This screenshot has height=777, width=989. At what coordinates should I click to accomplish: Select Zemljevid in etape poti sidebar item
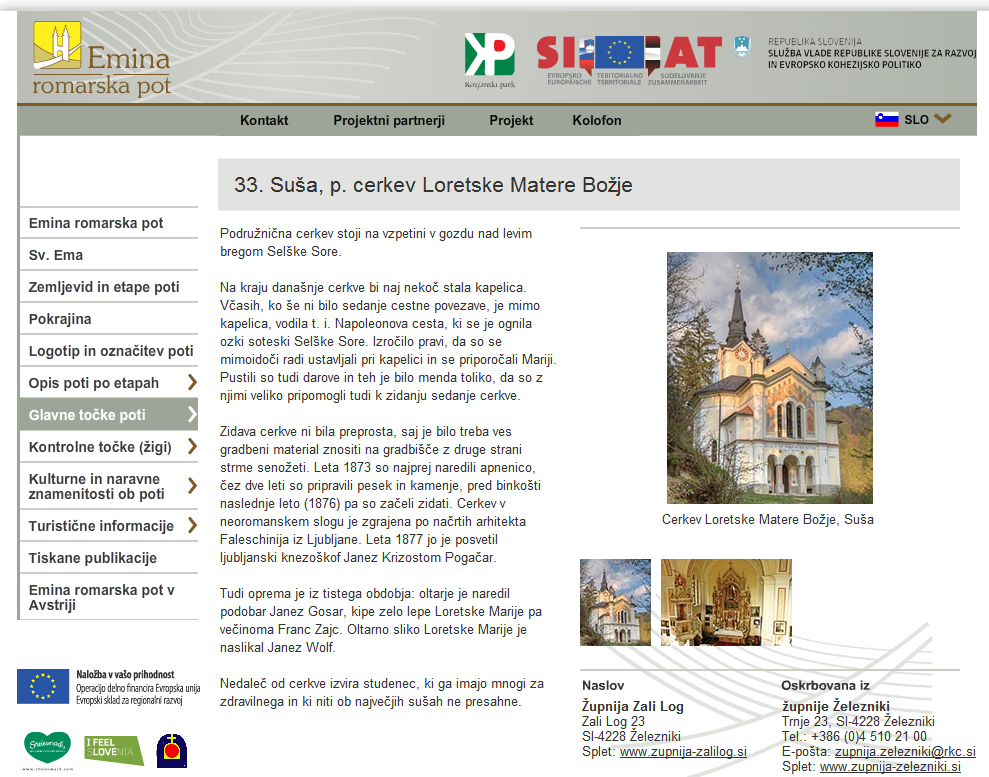coord(104,287)
